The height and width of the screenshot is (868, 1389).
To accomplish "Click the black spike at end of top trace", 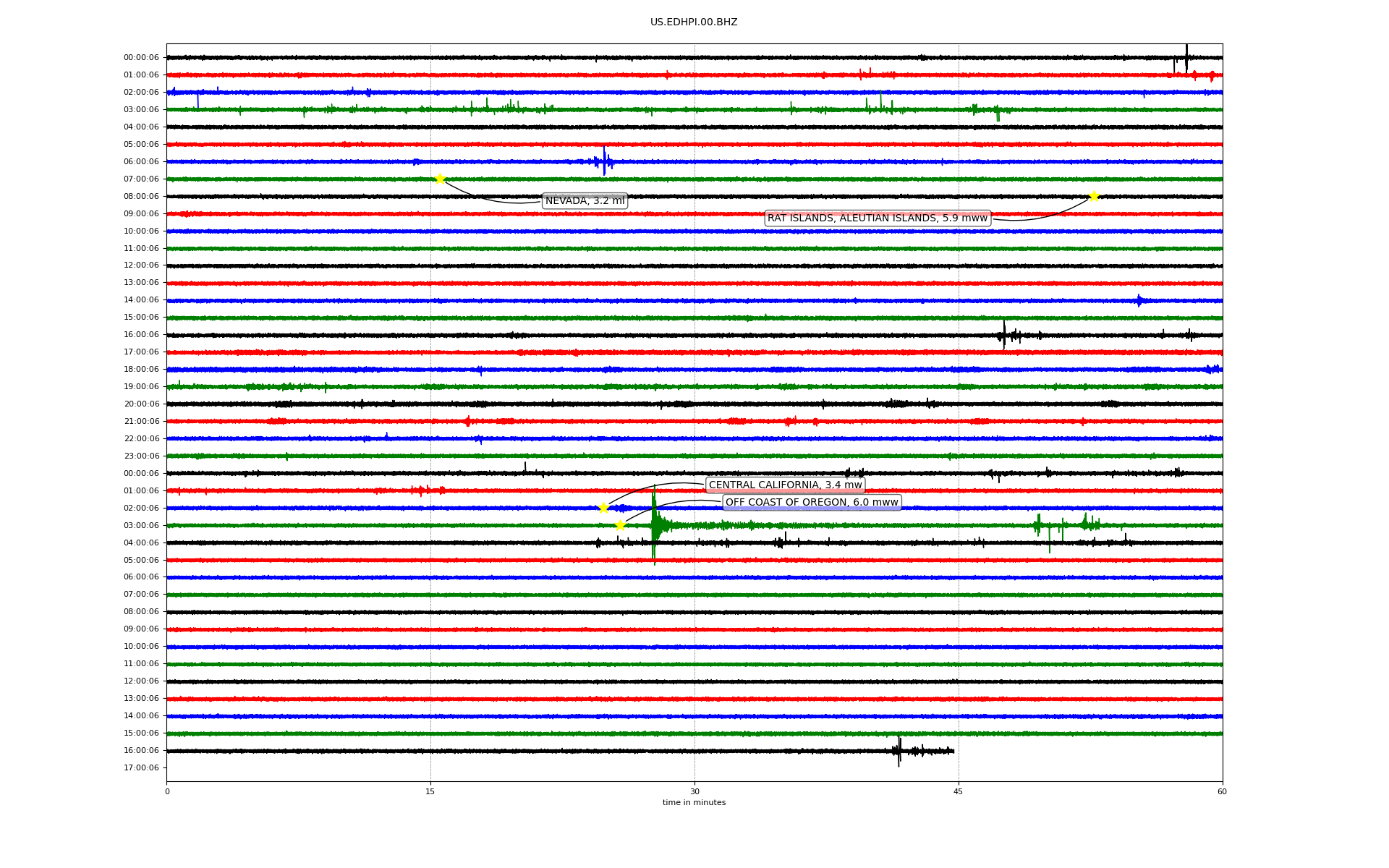I will point(1186,56).
